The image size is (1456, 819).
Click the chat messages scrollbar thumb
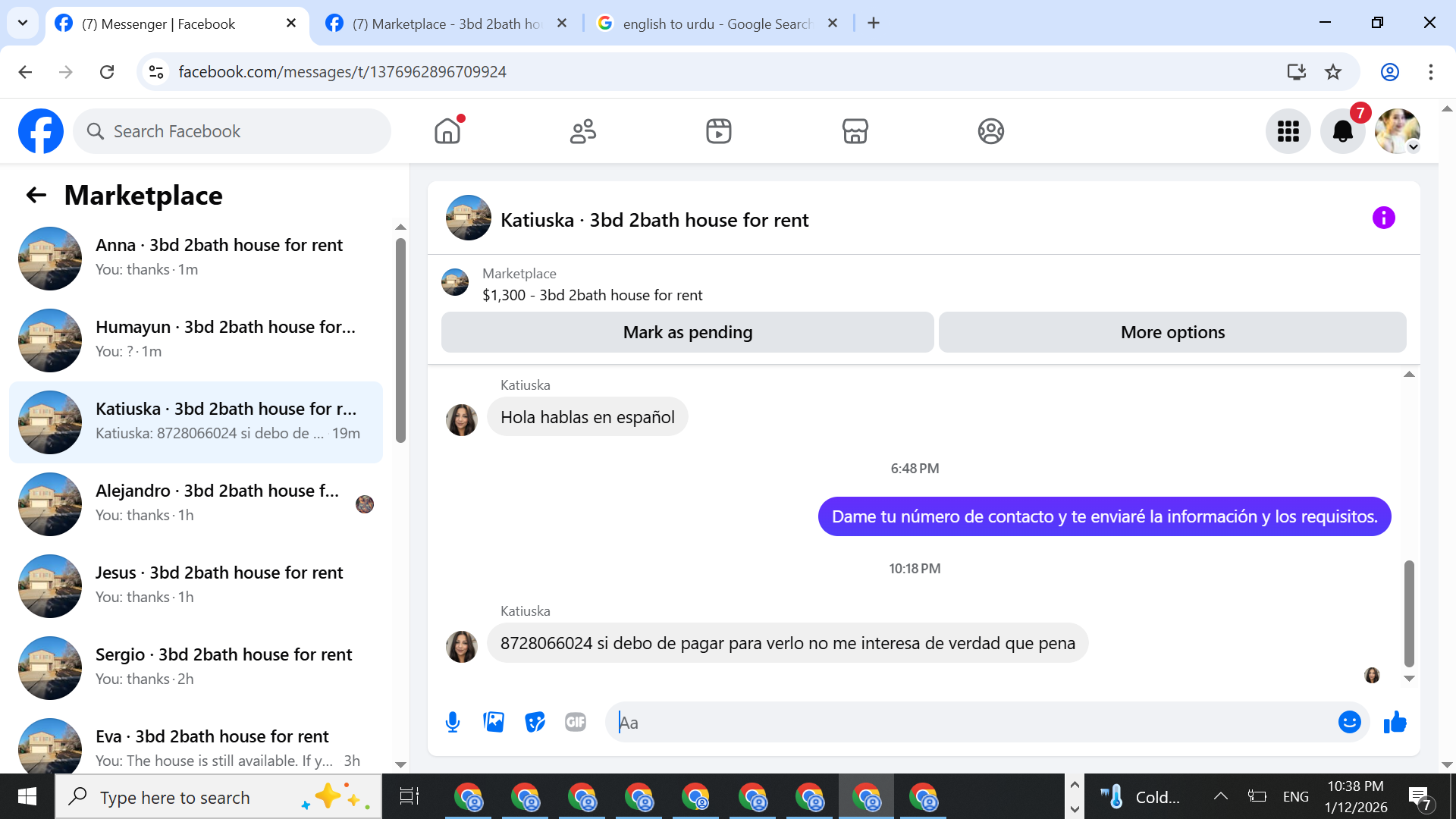tap(1409, 613)
